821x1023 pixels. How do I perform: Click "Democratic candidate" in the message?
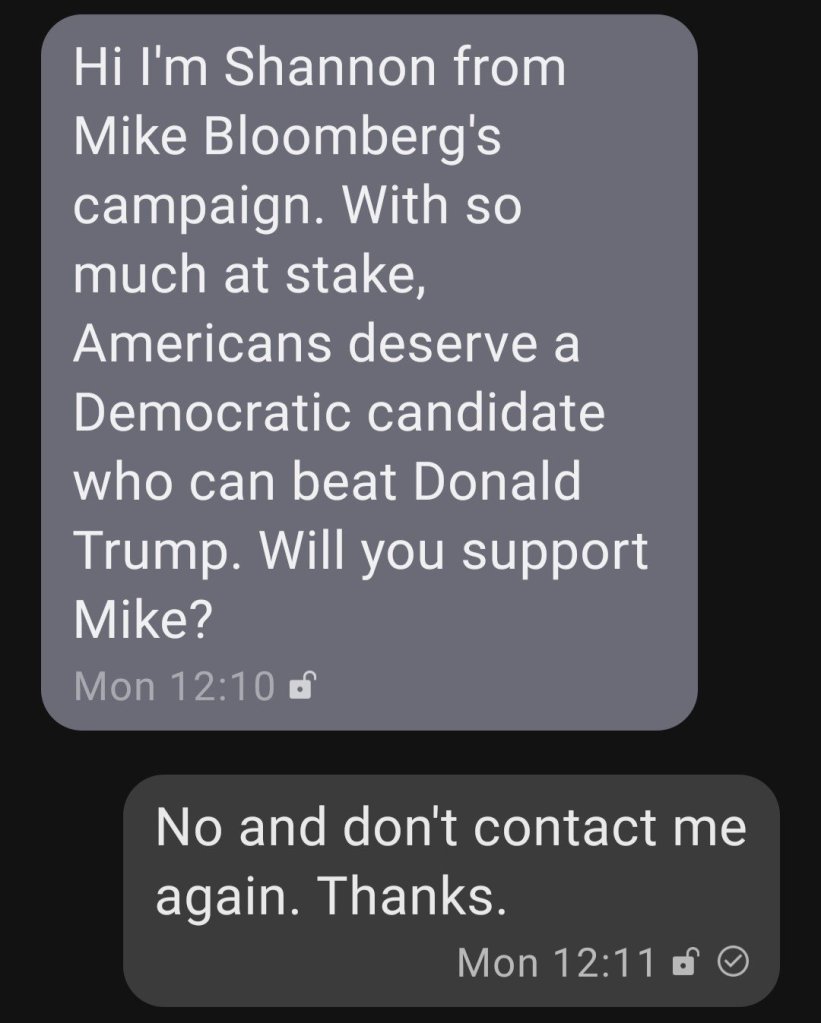click(x=339, y=413)
